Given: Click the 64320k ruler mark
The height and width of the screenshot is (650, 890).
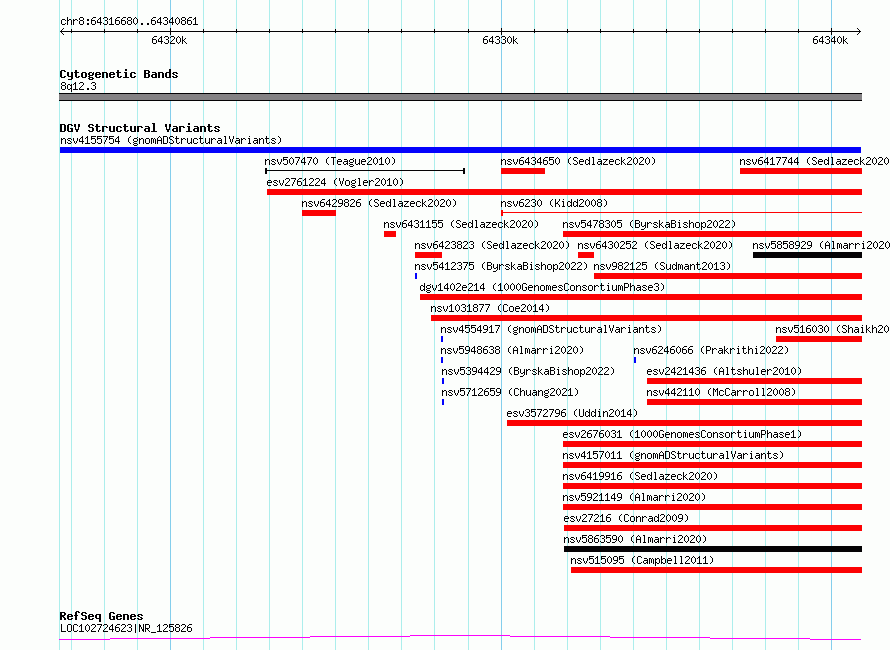Looking at the screenshot, I should pyautogui.click(x=169, y=40).
